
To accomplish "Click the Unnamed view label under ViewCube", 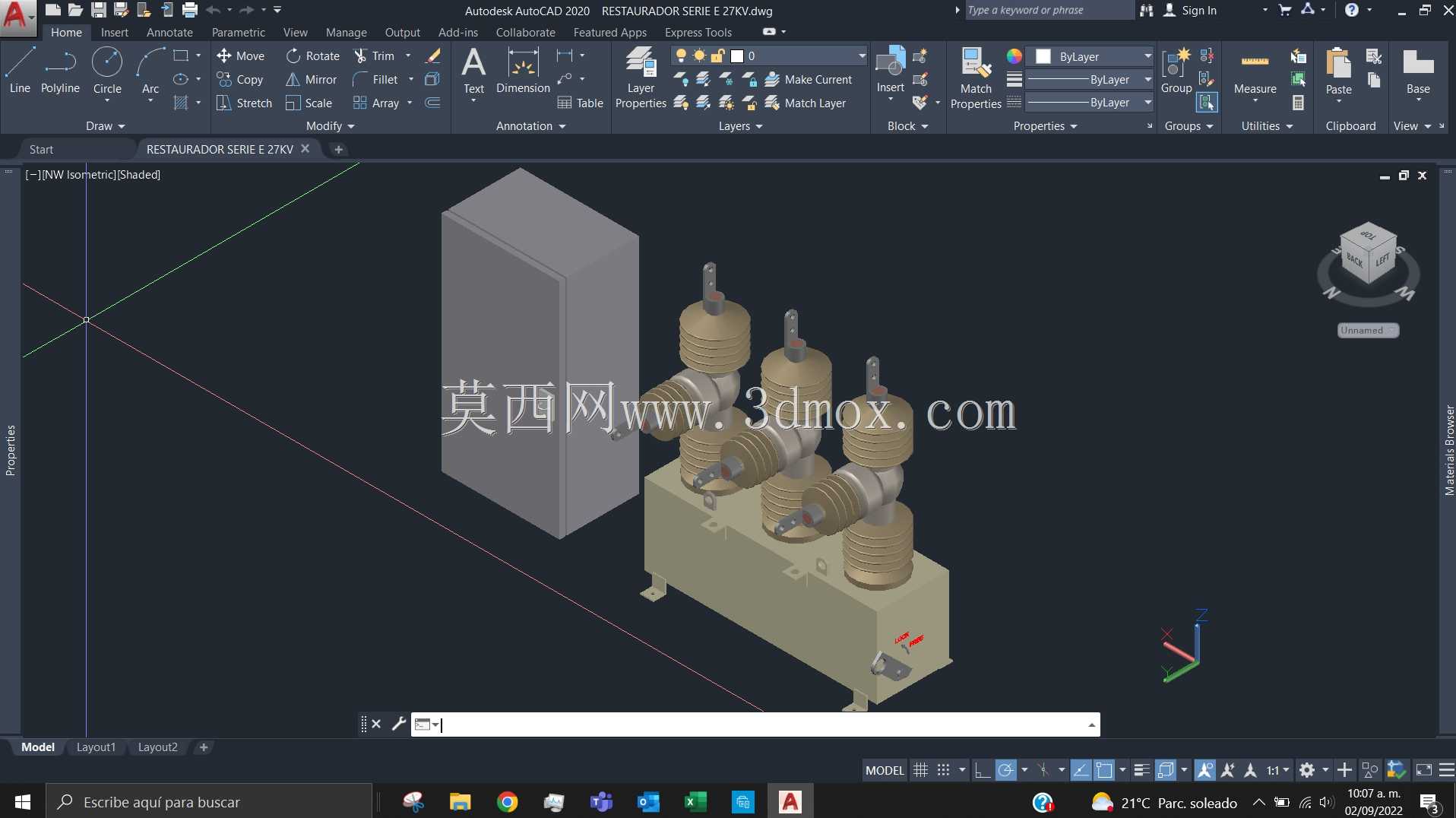I will (1367, 330).
